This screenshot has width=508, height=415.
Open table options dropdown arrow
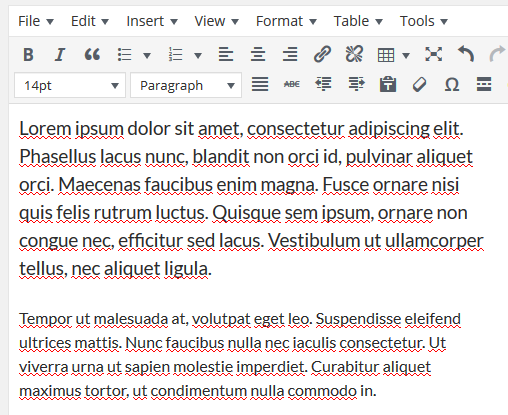coord(406,55)
